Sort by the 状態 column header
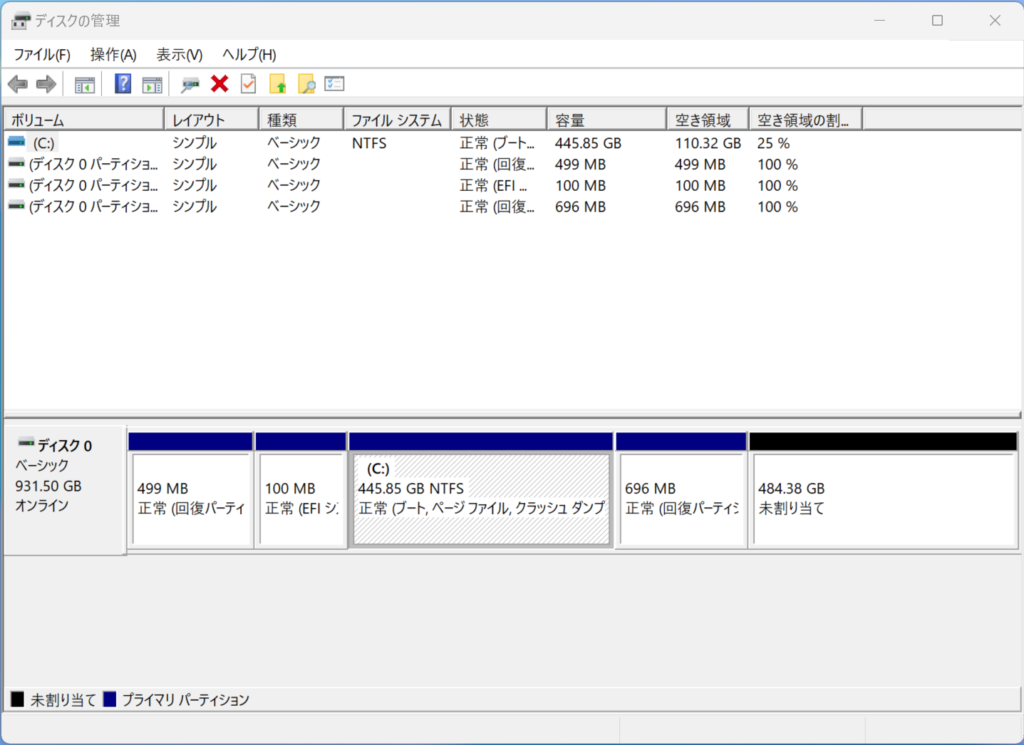1024x745 pixels. [499, 119]
